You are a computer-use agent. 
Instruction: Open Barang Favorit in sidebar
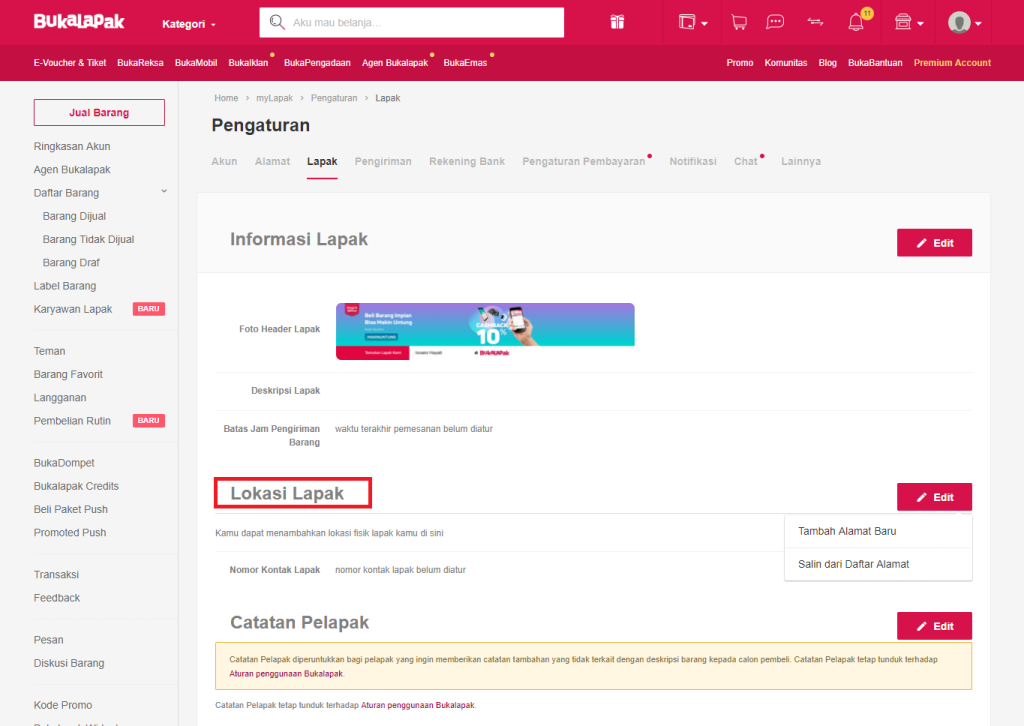[68, 374]
